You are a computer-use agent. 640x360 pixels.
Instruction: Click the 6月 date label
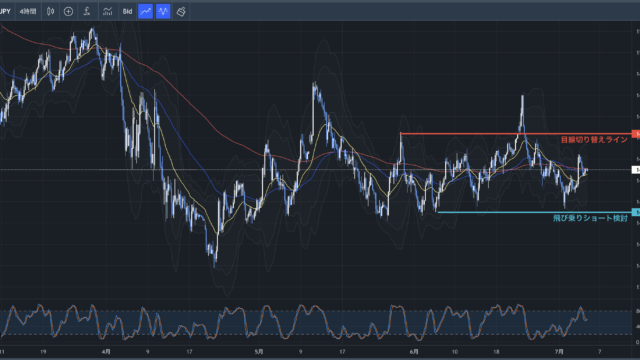click(414, 351)
